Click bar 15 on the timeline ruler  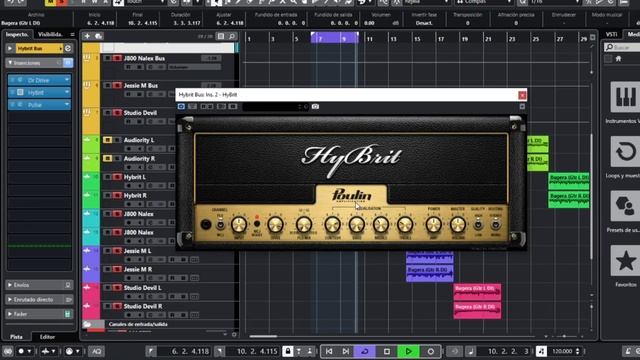(417, 39)
